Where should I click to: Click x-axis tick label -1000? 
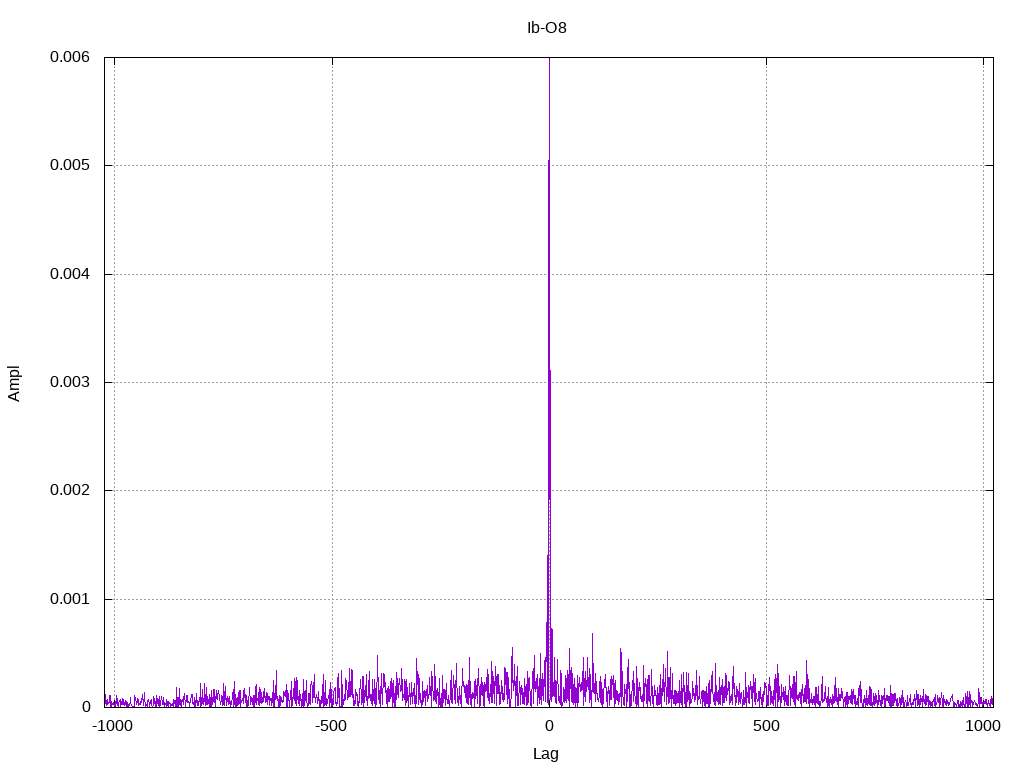coord(112,726)
